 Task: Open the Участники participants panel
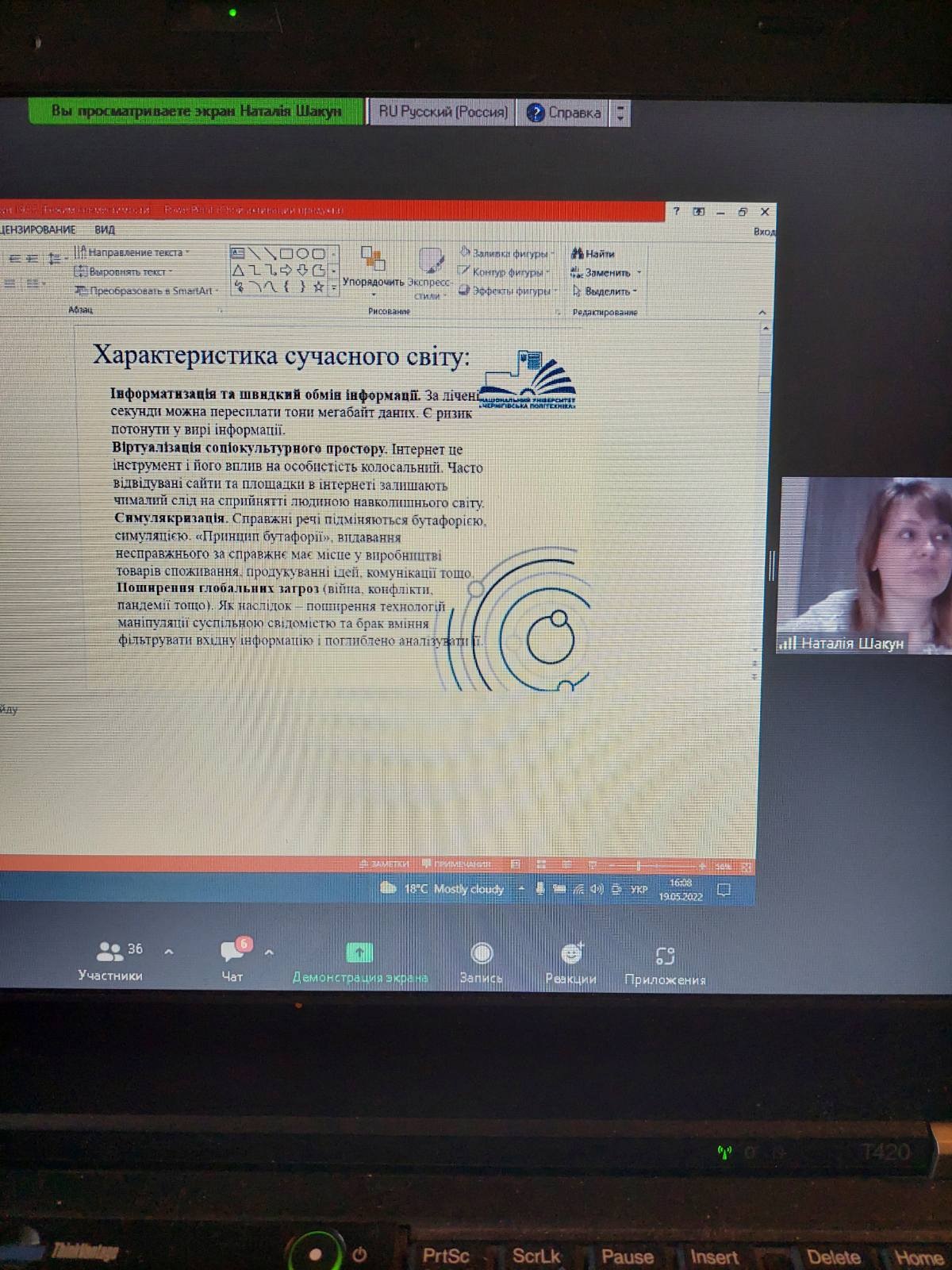pos(111,960)
